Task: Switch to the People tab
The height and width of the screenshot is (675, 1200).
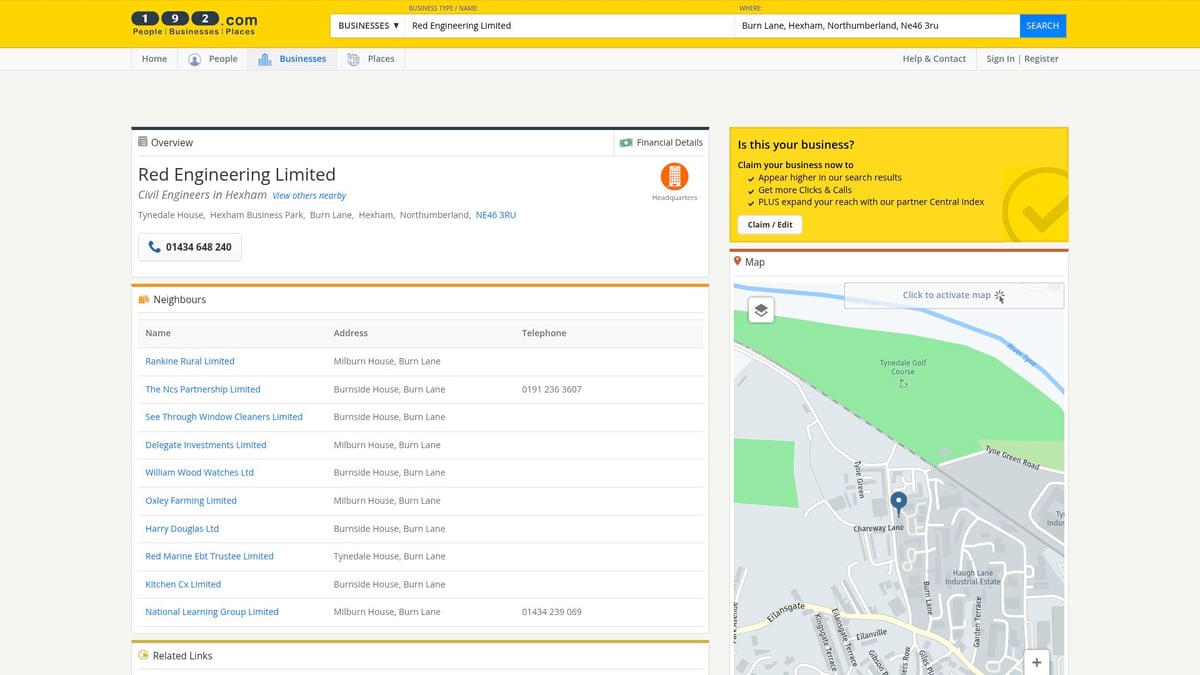Action: tap(213, 59)
